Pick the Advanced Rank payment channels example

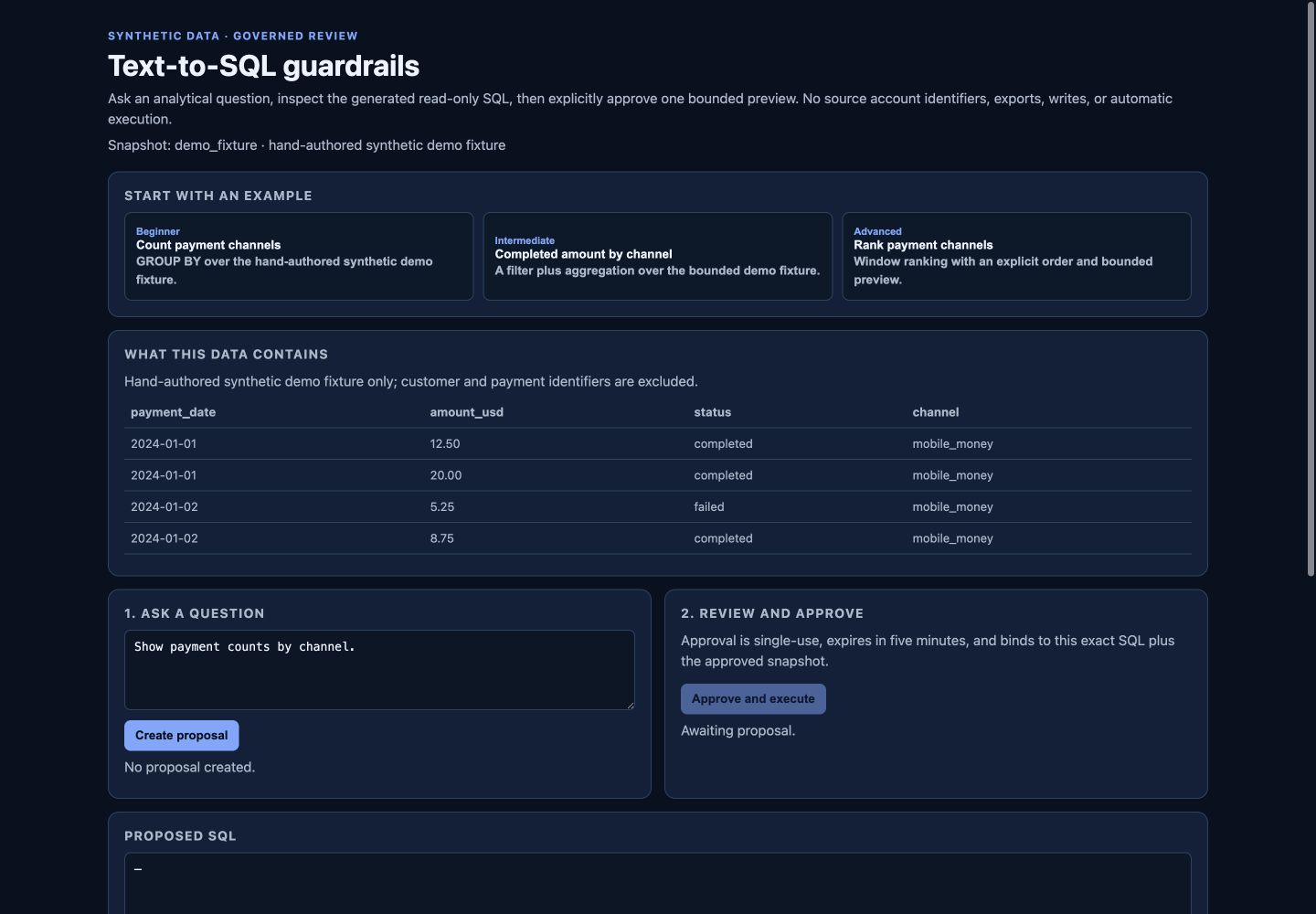pos(1016,256)
